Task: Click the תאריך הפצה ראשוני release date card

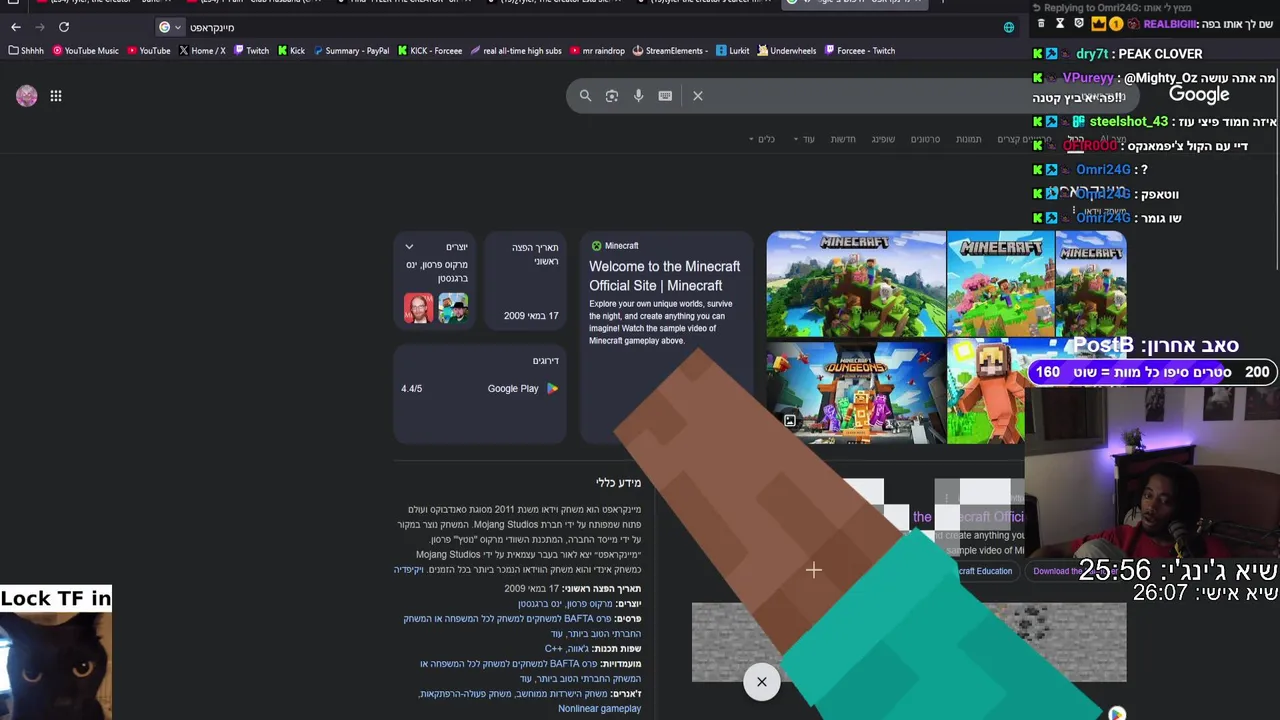Action: (525, 281)
